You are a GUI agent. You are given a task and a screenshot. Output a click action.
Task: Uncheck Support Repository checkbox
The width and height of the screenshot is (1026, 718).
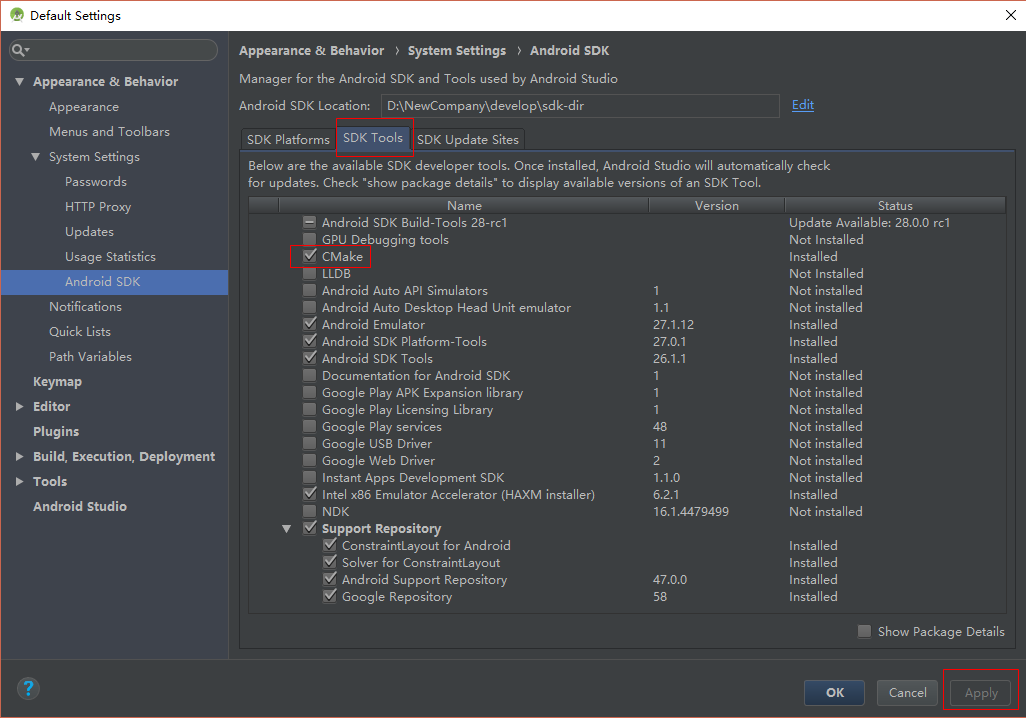click(310, 528)
